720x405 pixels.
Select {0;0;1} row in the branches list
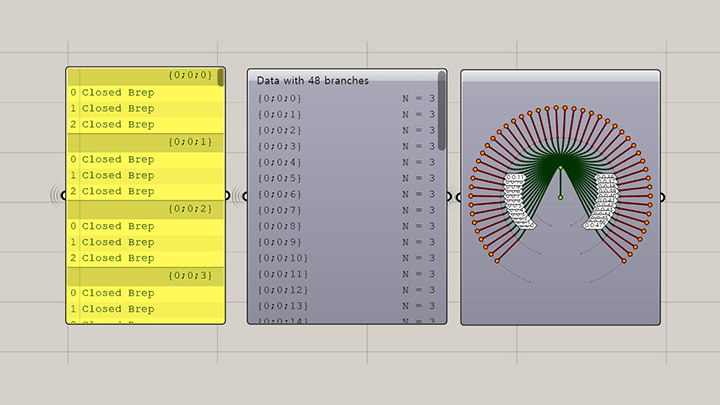(x=346, y=115)
